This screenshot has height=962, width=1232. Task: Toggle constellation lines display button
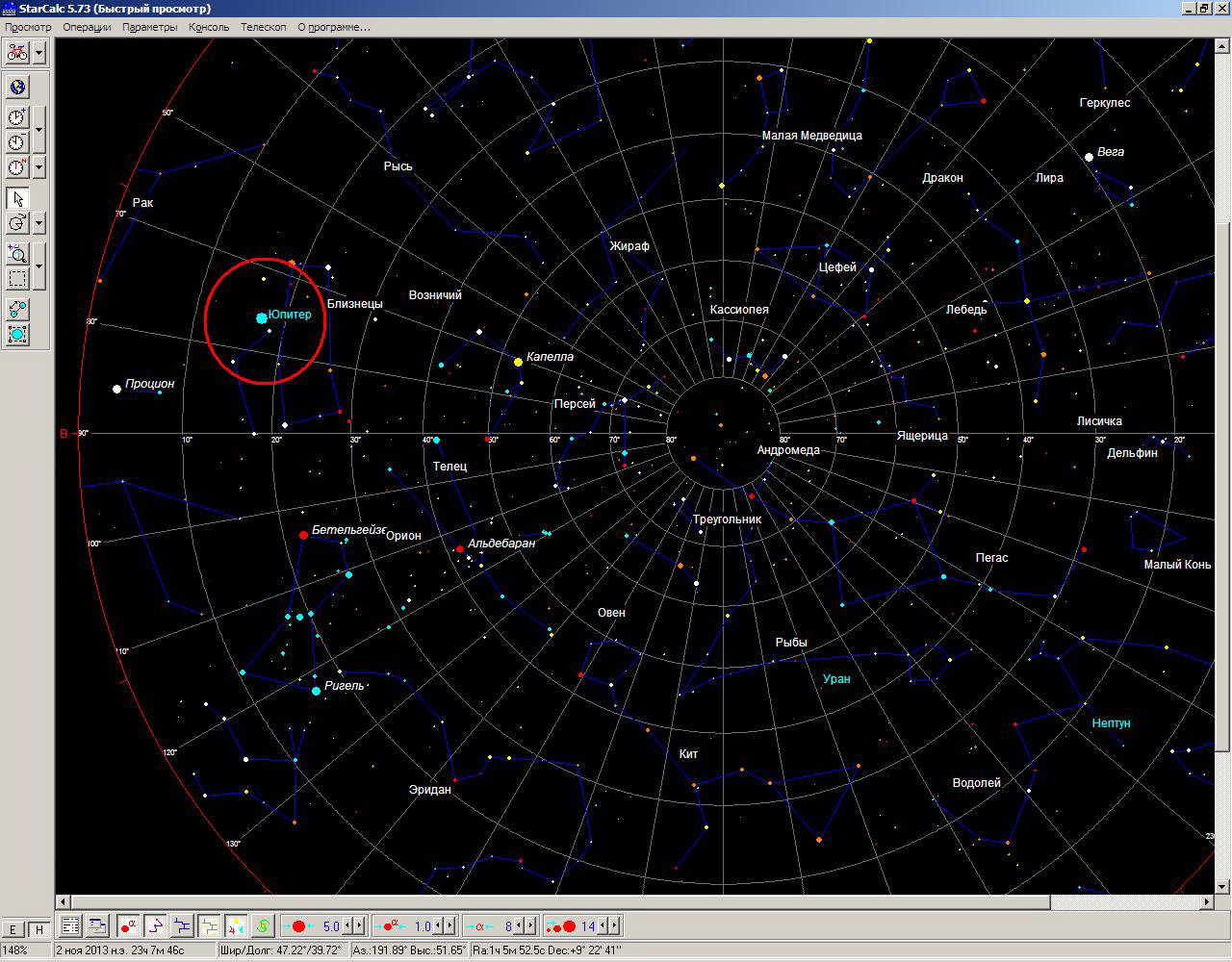(154, 926)
